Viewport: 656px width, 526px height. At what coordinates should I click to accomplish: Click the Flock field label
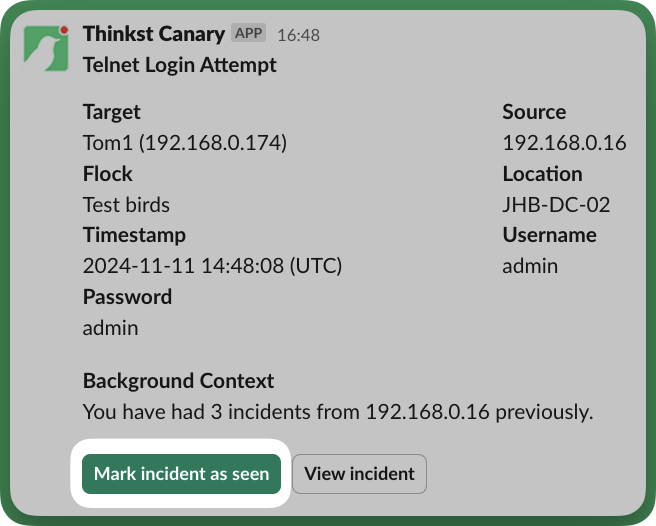[109, 174]
